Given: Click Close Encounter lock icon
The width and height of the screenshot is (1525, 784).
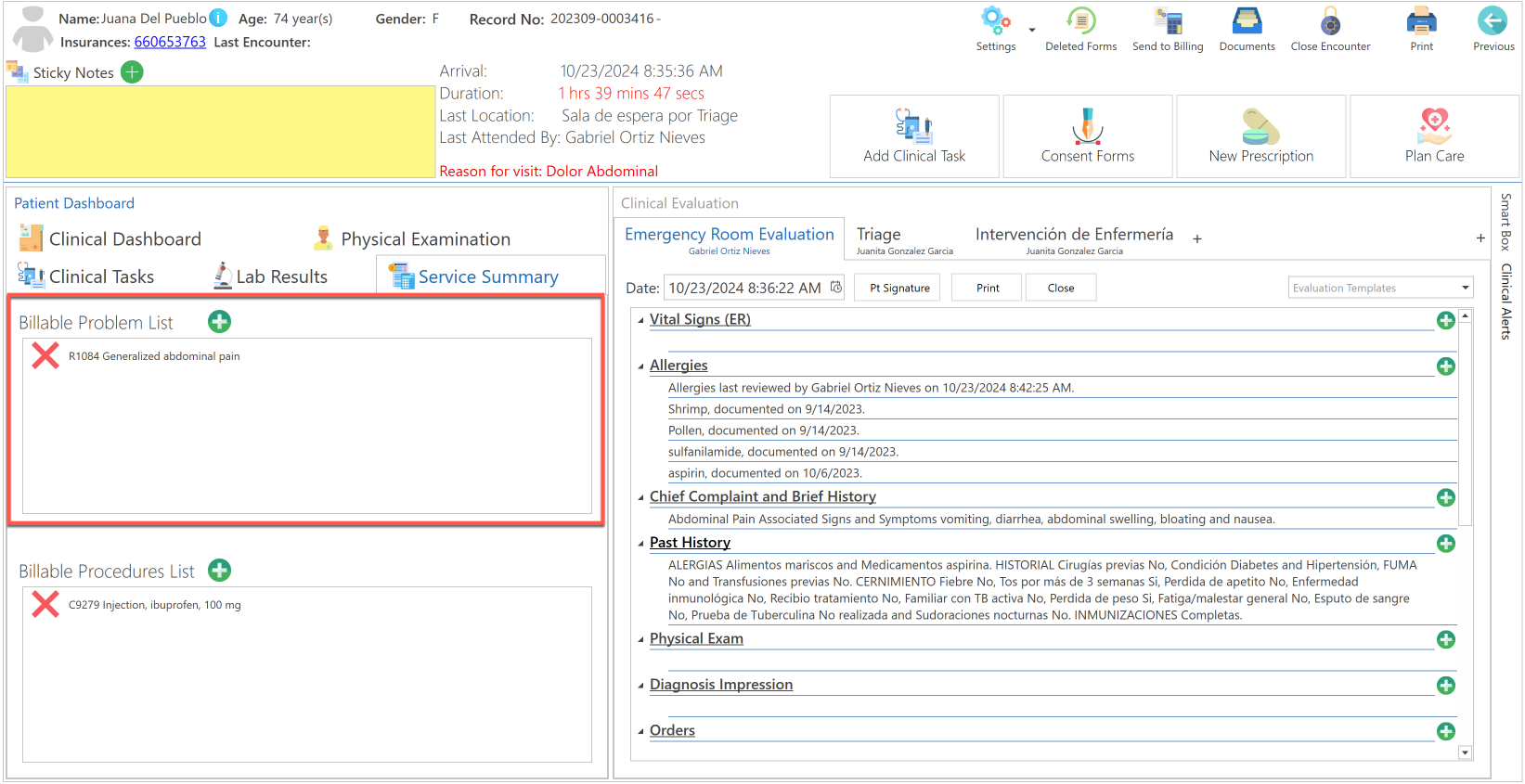Looking at the screenshot, I should tap(1330, 20).
